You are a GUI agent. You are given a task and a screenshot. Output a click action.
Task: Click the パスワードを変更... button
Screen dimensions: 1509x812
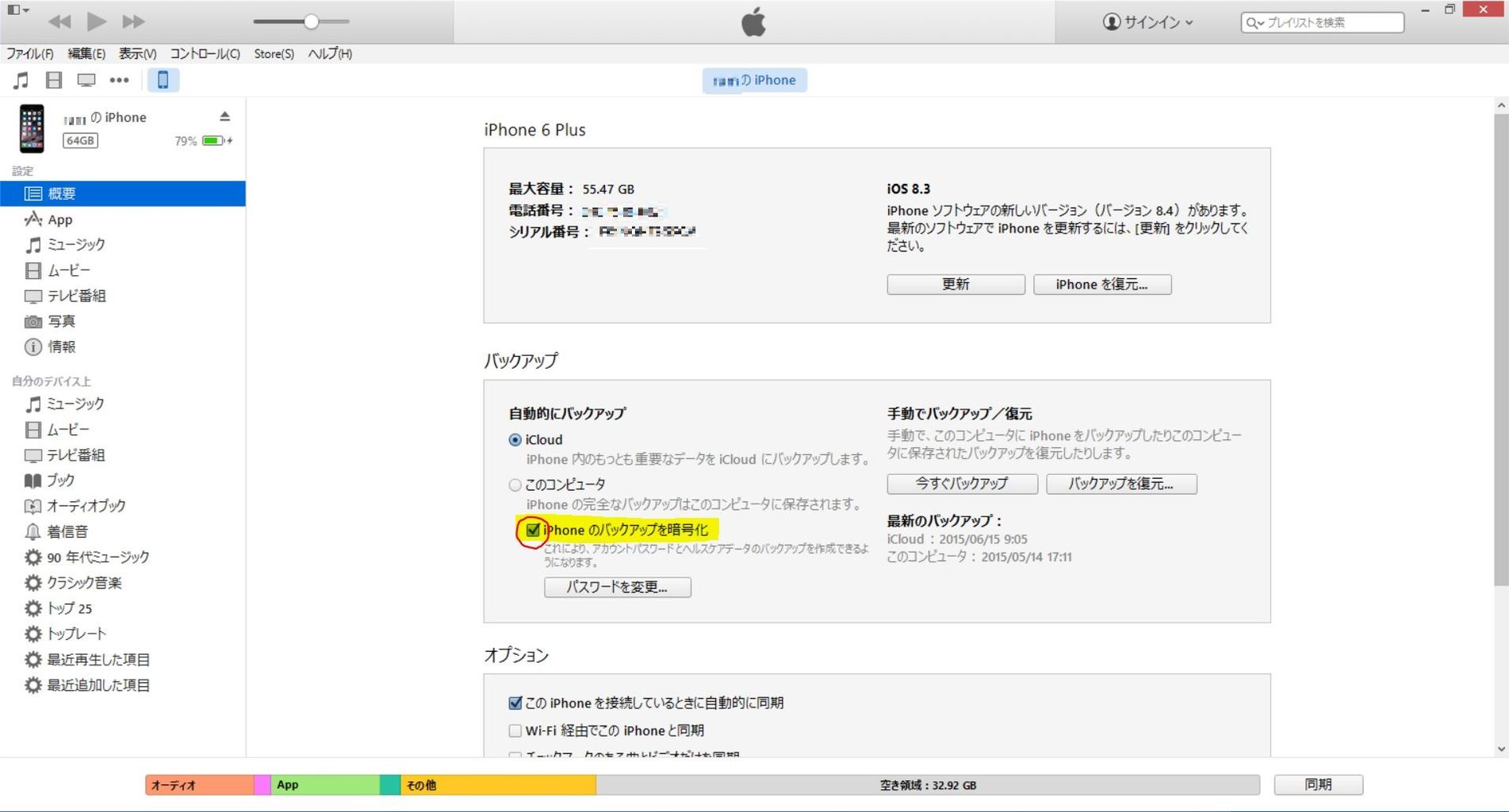[x=618, y=587]
